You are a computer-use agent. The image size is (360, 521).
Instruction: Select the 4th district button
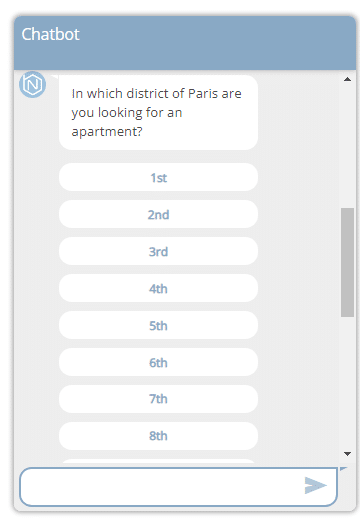click(158, 288)
